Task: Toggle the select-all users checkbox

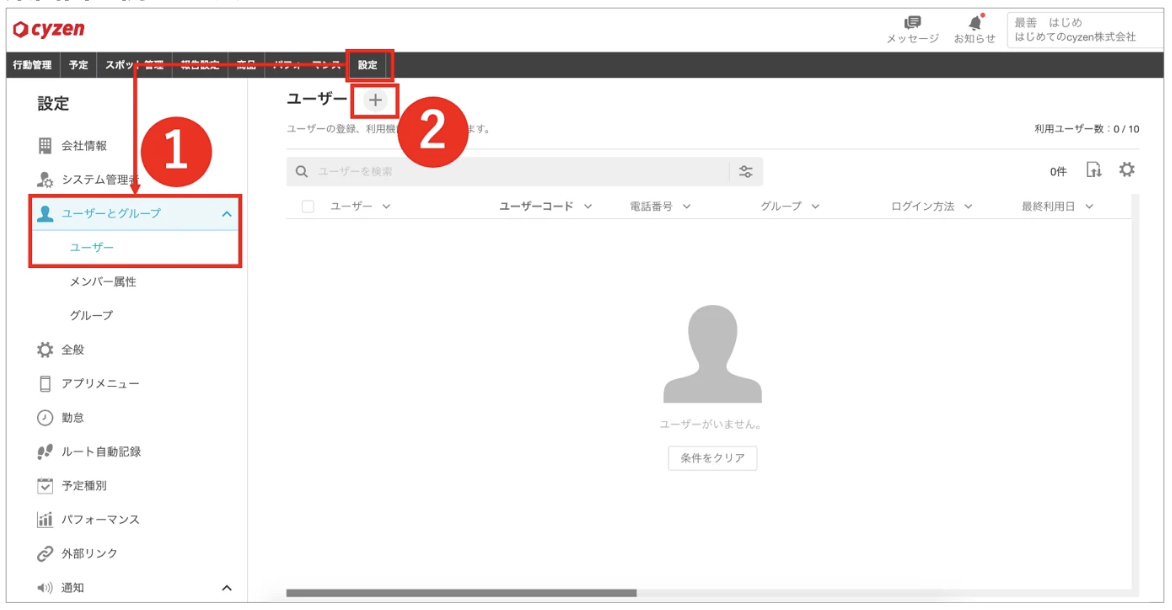Action: [x=308, y=206]
